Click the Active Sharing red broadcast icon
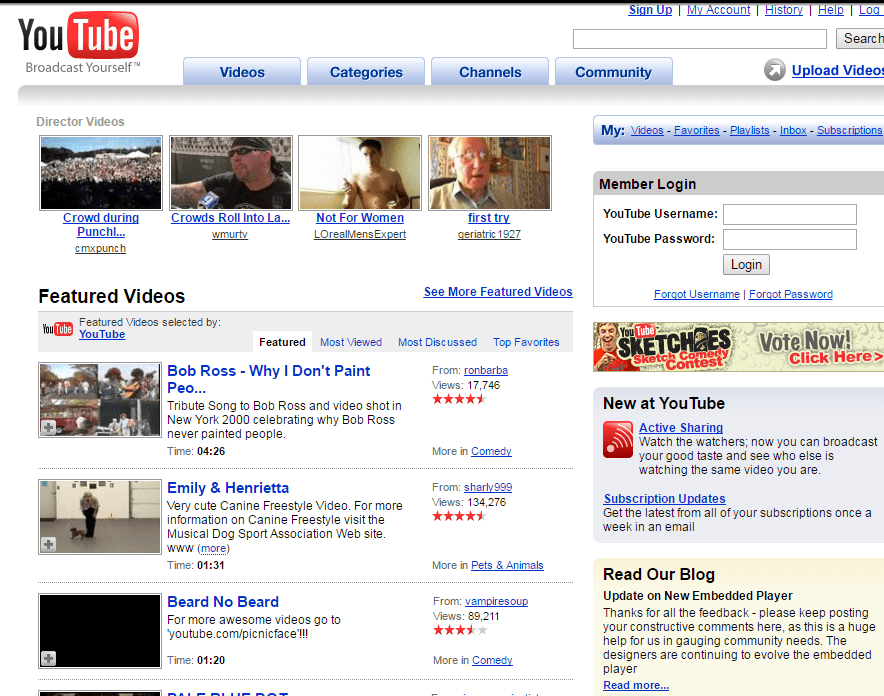This screenshot has height=696, width=884. [x=618, y=440]
